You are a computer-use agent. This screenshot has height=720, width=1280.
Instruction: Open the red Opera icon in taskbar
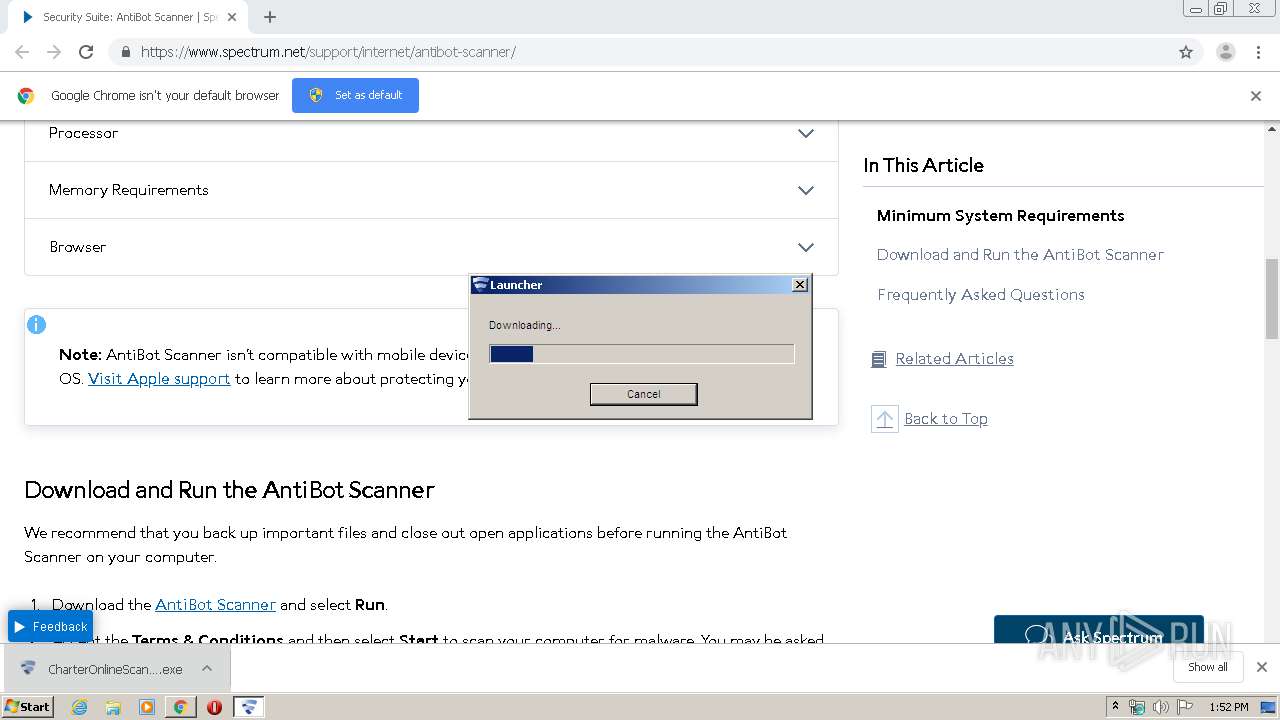(x=214, y=707)
